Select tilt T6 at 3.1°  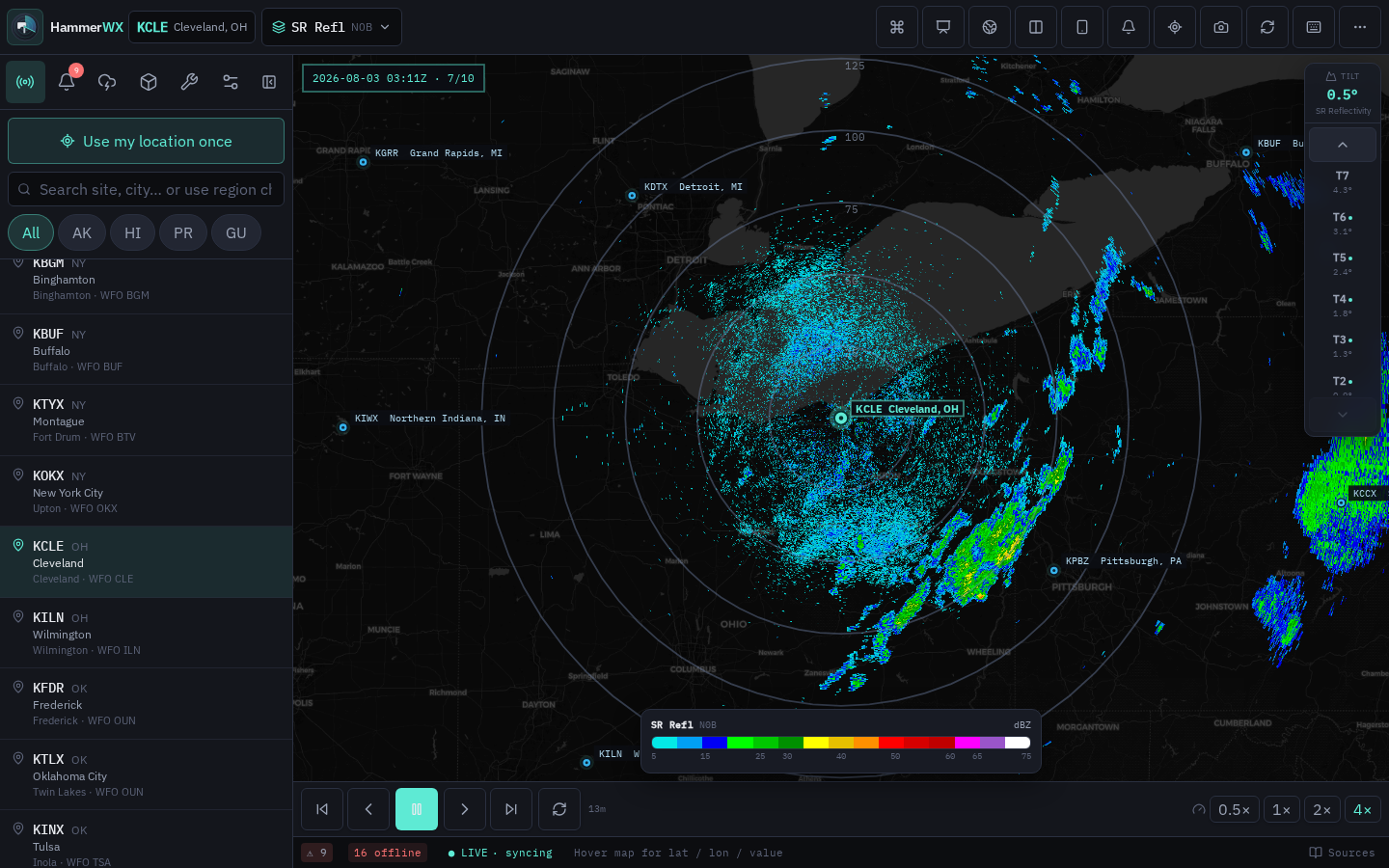pyautogui.click(x=1343, y=224)
